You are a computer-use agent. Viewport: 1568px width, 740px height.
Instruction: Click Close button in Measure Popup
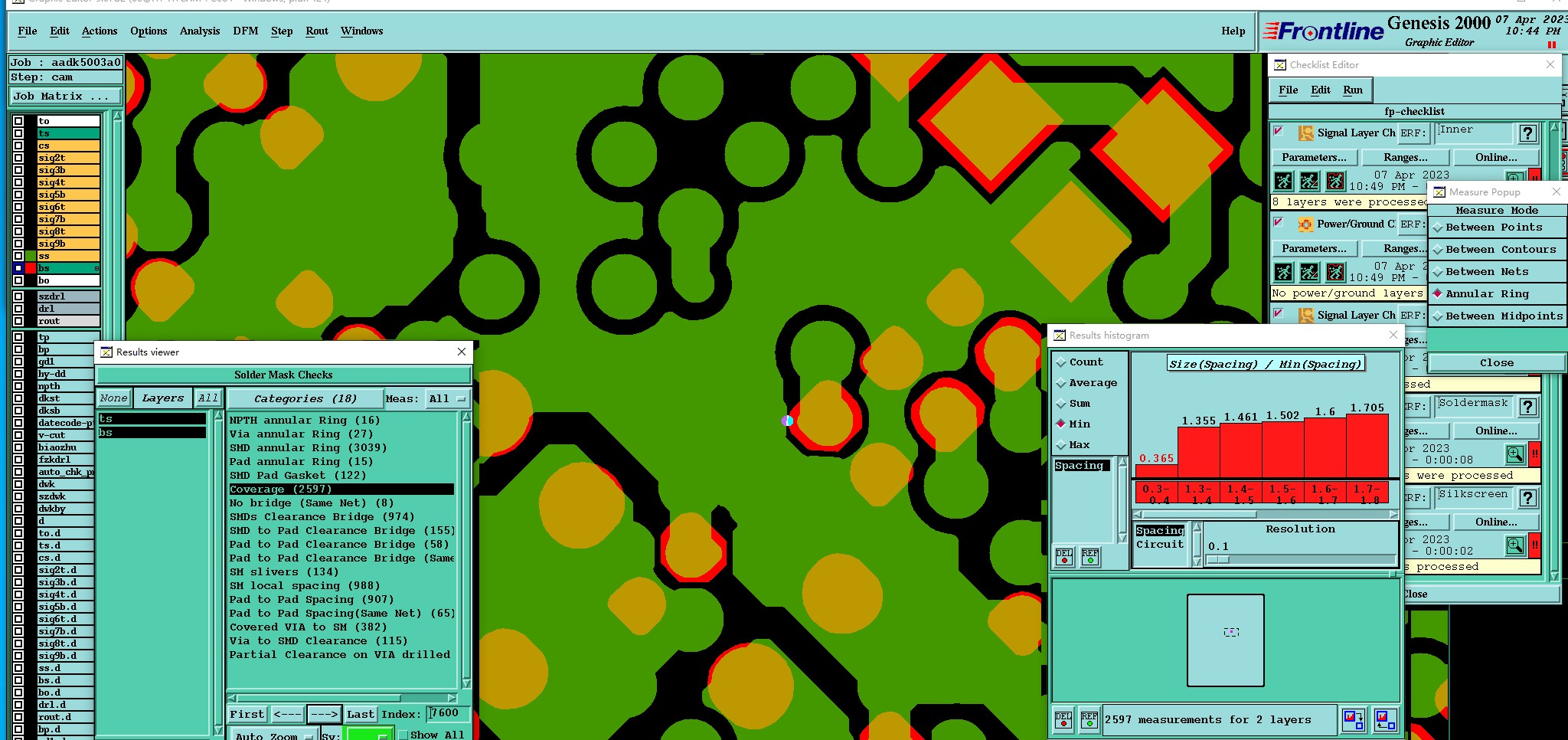pos(1497,363)
